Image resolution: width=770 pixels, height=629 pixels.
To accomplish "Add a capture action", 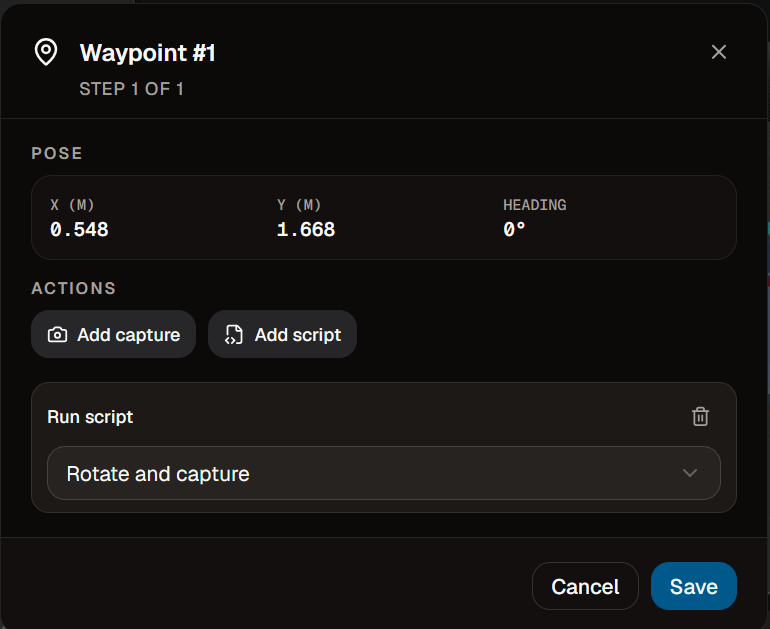I will 113,334.
